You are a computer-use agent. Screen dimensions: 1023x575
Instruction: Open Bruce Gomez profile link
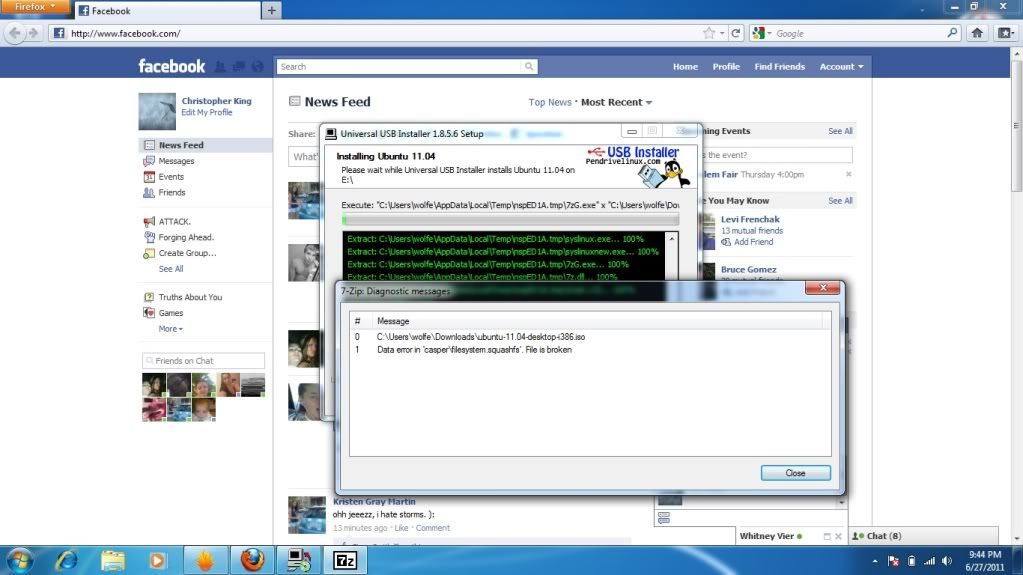coord(748,270)
